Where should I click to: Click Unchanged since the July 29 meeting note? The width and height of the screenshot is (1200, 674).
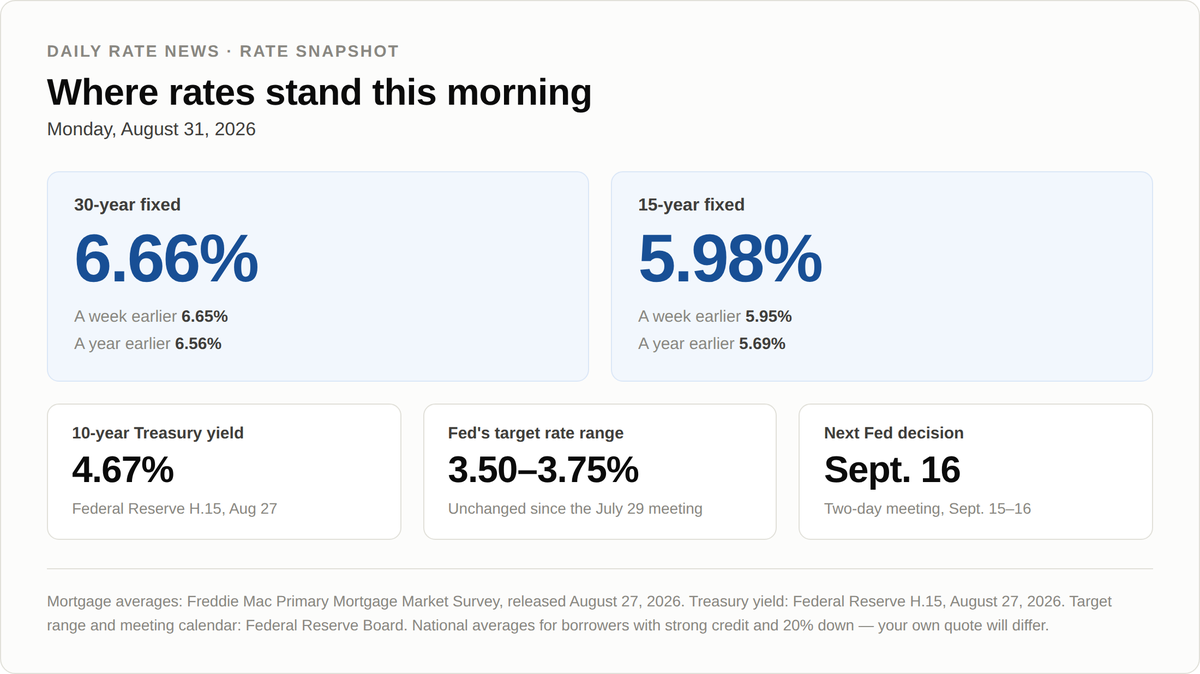[x=575, y=509]
